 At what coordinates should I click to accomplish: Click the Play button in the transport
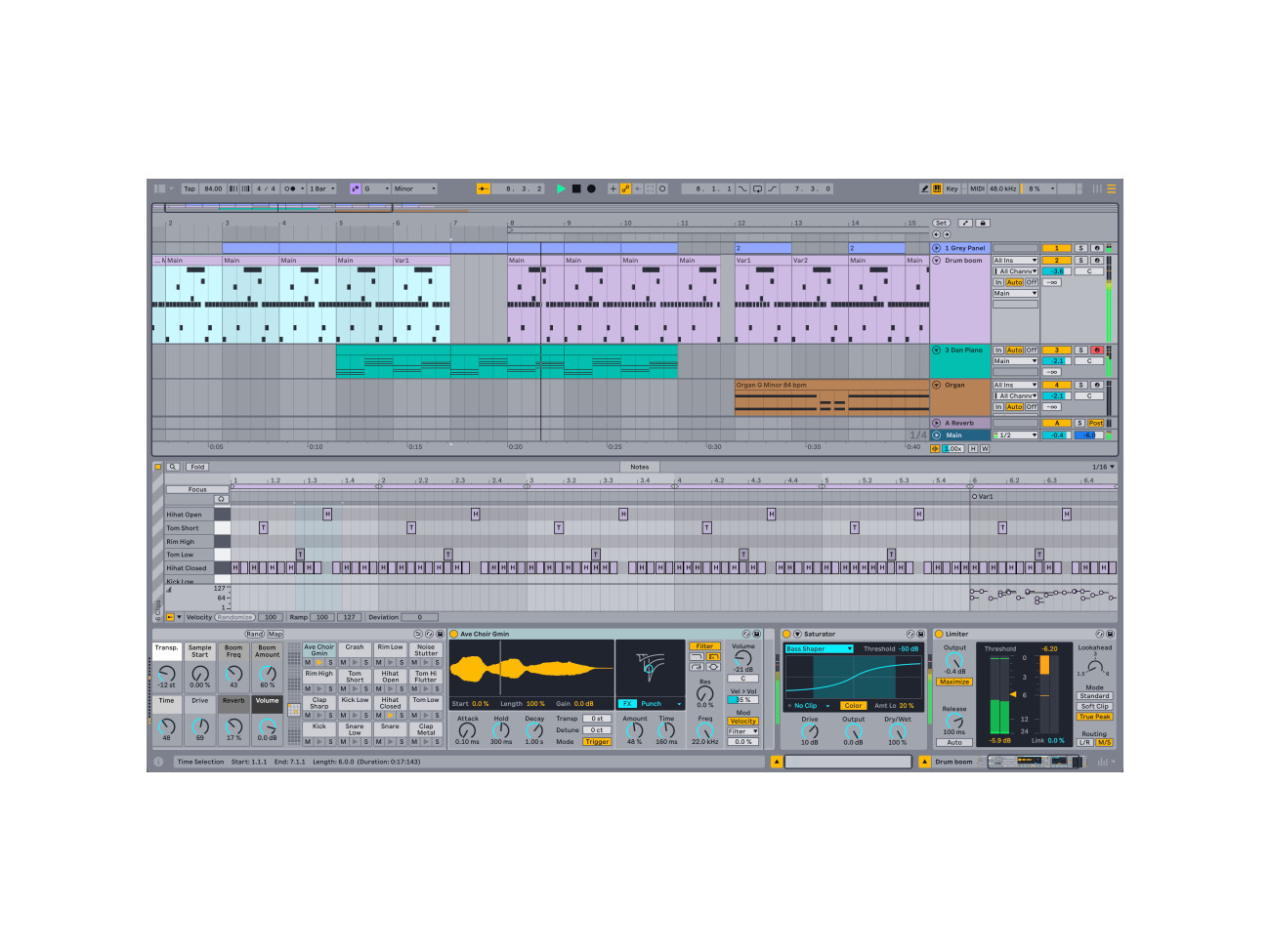pyautogui.click(x=561, y=188)
